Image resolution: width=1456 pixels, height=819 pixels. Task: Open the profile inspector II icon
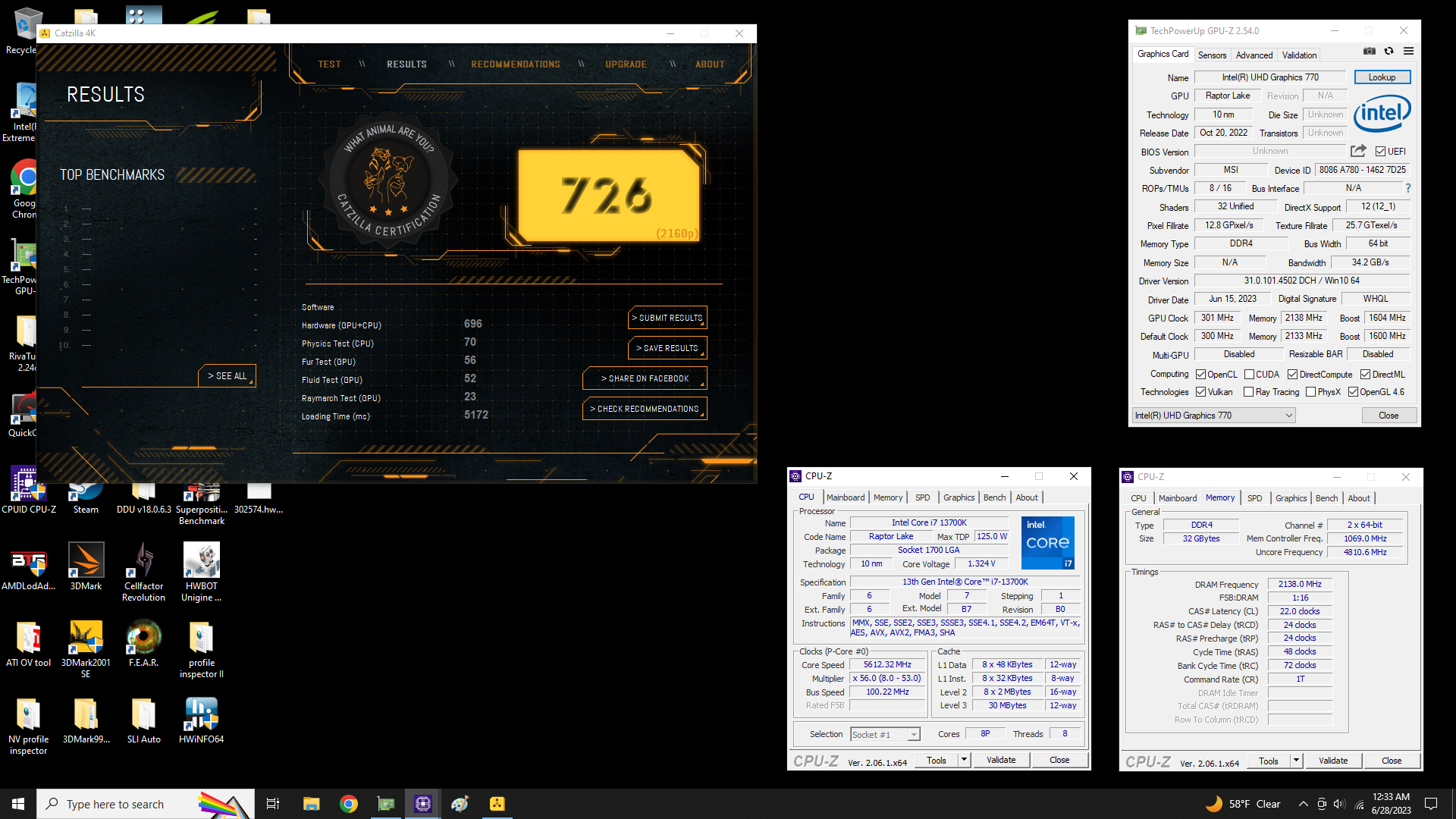[202, 649]
